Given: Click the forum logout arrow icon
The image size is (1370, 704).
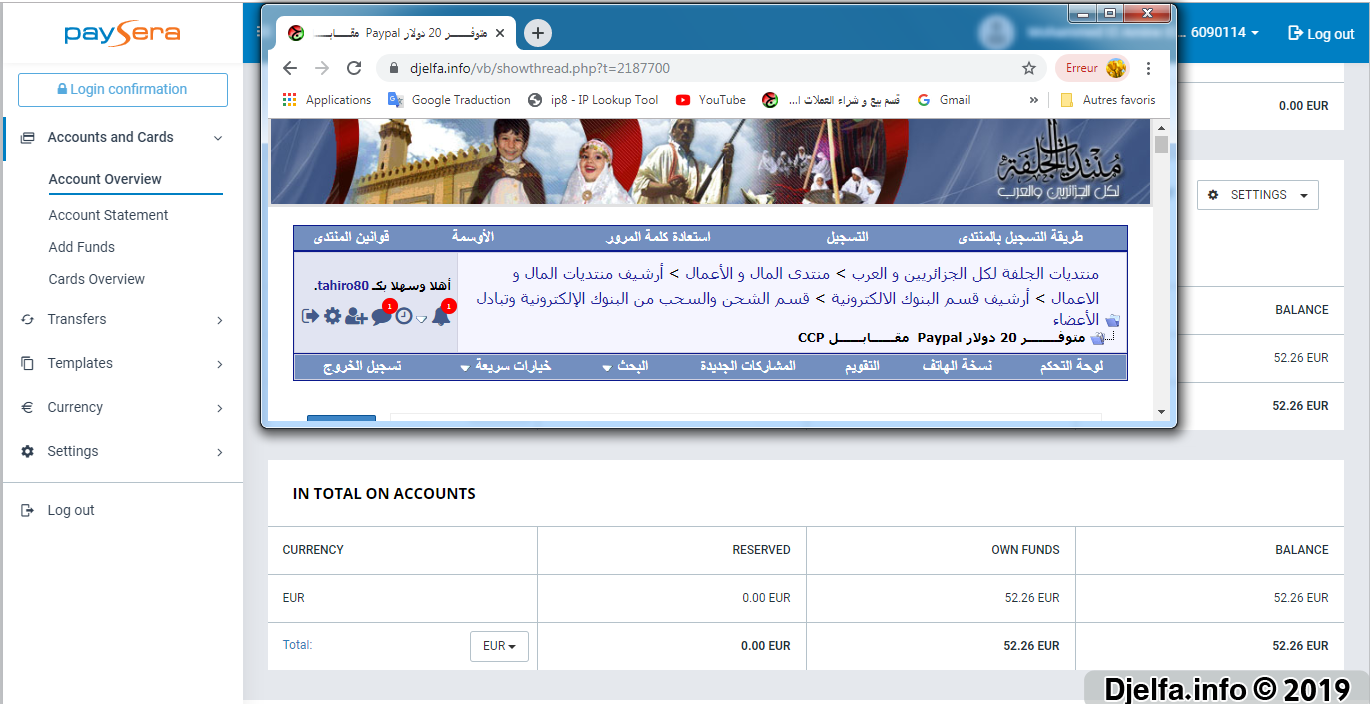Looking at the screenshot, I should click(310, 316).
